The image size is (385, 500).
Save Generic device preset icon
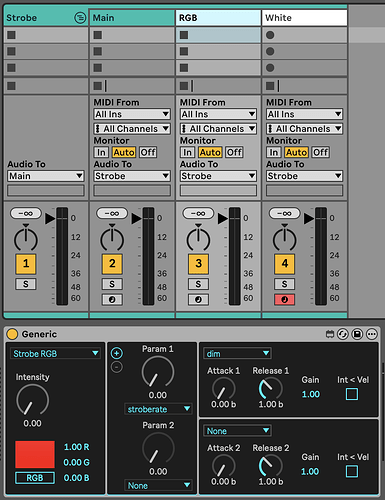[x=357, y=334]
